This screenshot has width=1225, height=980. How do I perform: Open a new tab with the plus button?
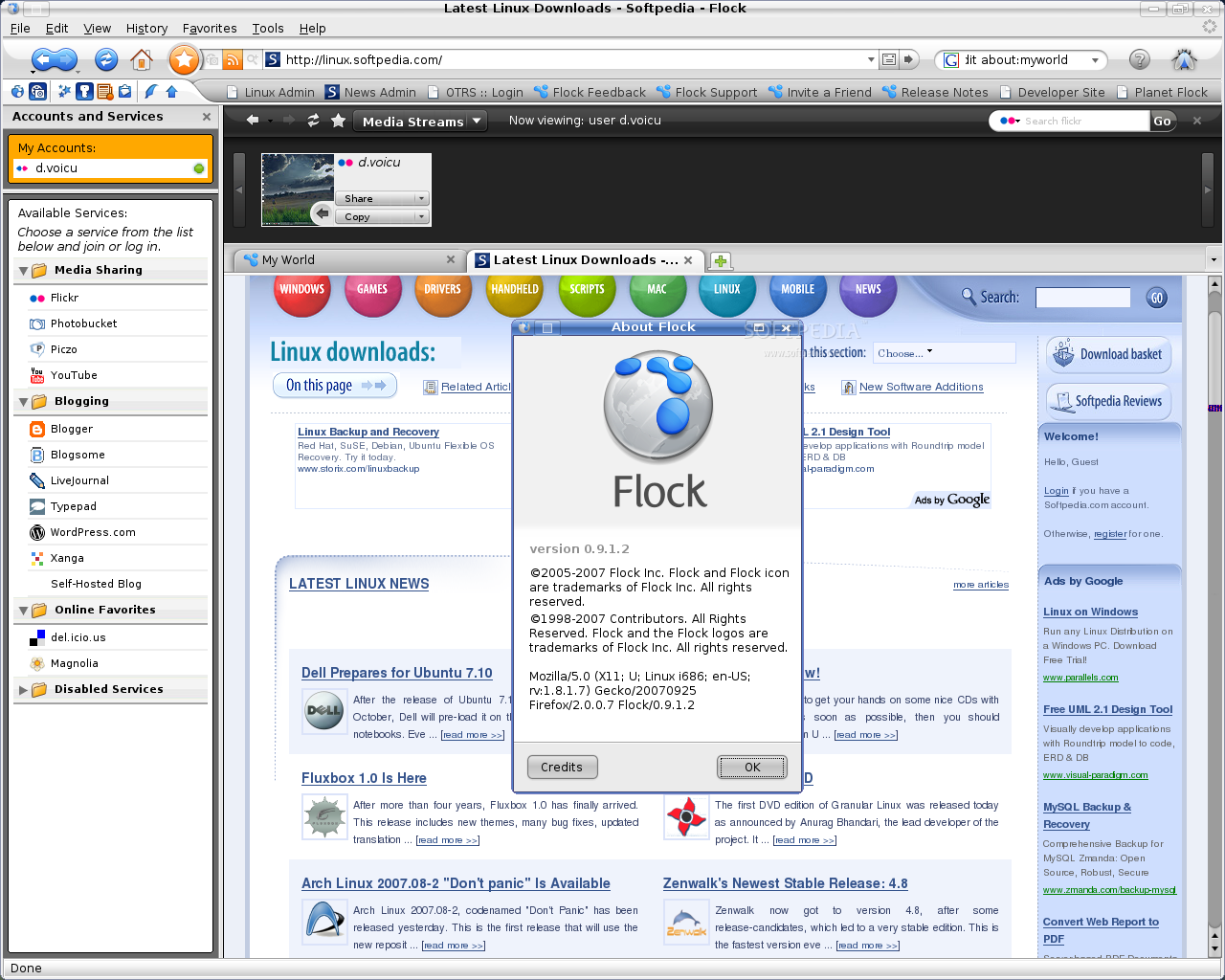[x=721, y=260]
